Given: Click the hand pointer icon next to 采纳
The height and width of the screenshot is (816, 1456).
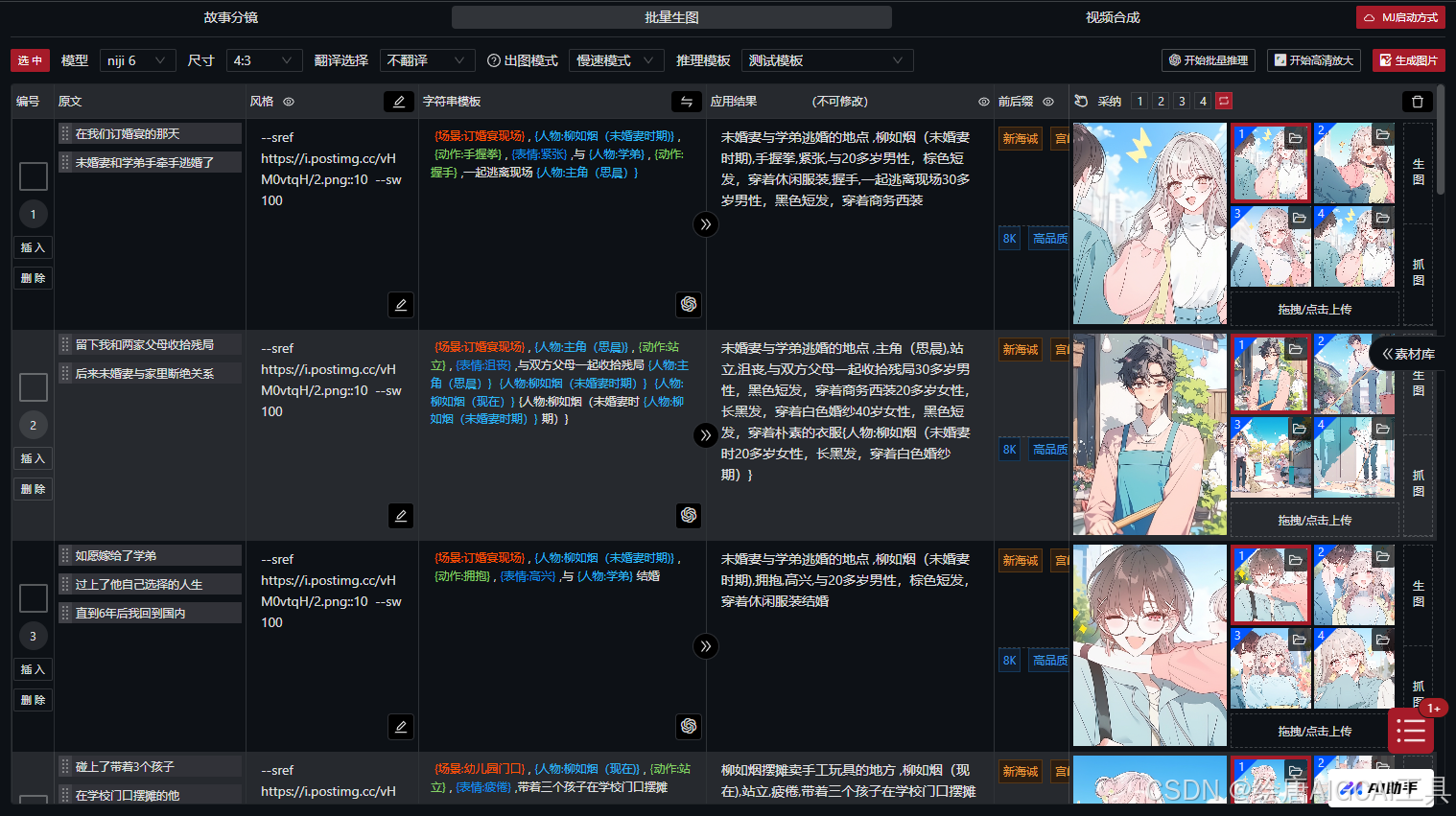Looking at the screenshot, I should coord(1081,101).
